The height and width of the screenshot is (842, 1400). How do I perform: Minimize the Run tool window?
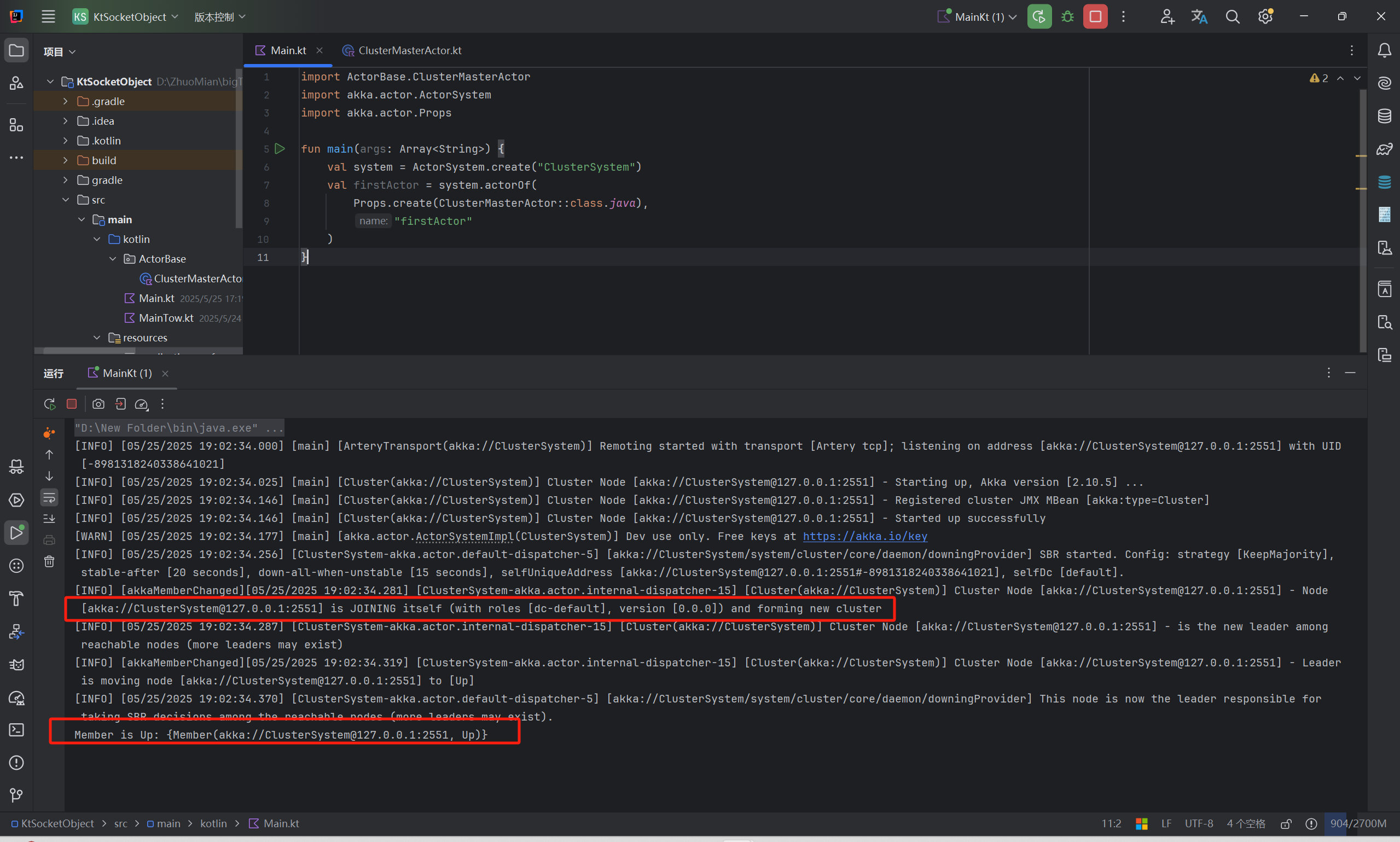click(x=1350, y=373)
